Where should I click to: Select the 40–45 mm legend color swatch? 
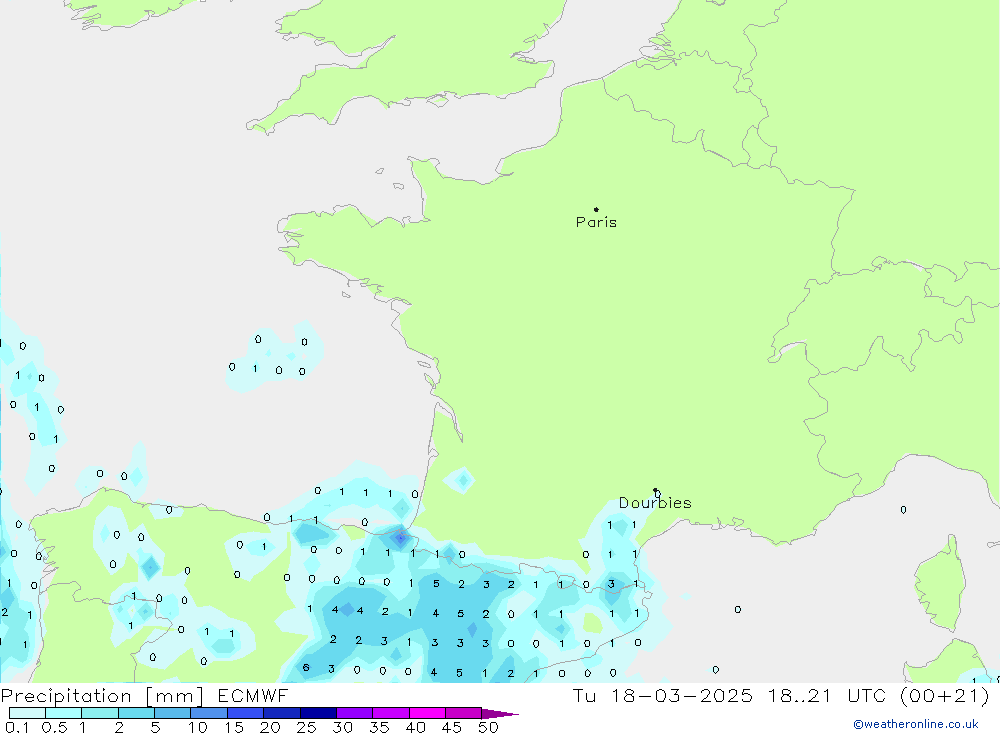427,713
